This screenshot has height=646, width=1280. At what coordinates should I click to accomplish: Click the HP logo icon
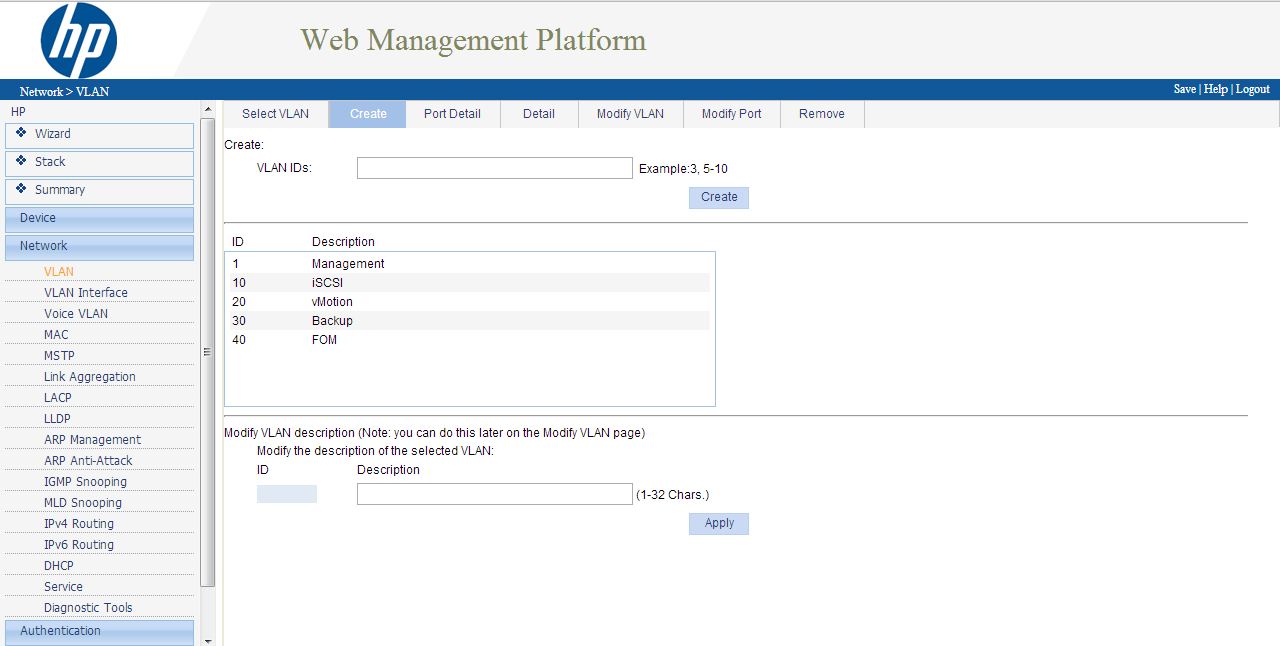tap(79, 40)
